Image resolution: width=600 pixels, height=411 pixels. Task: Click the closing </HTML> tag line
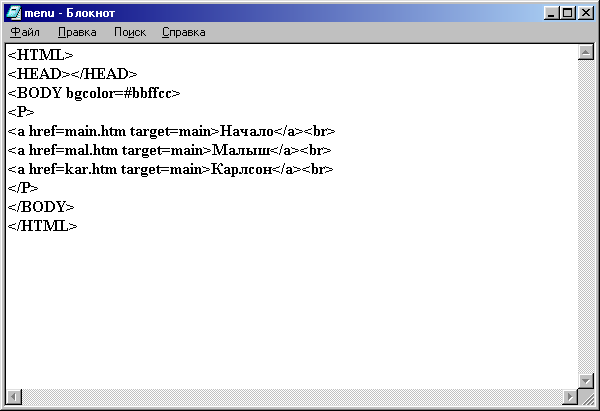[42, 226]
